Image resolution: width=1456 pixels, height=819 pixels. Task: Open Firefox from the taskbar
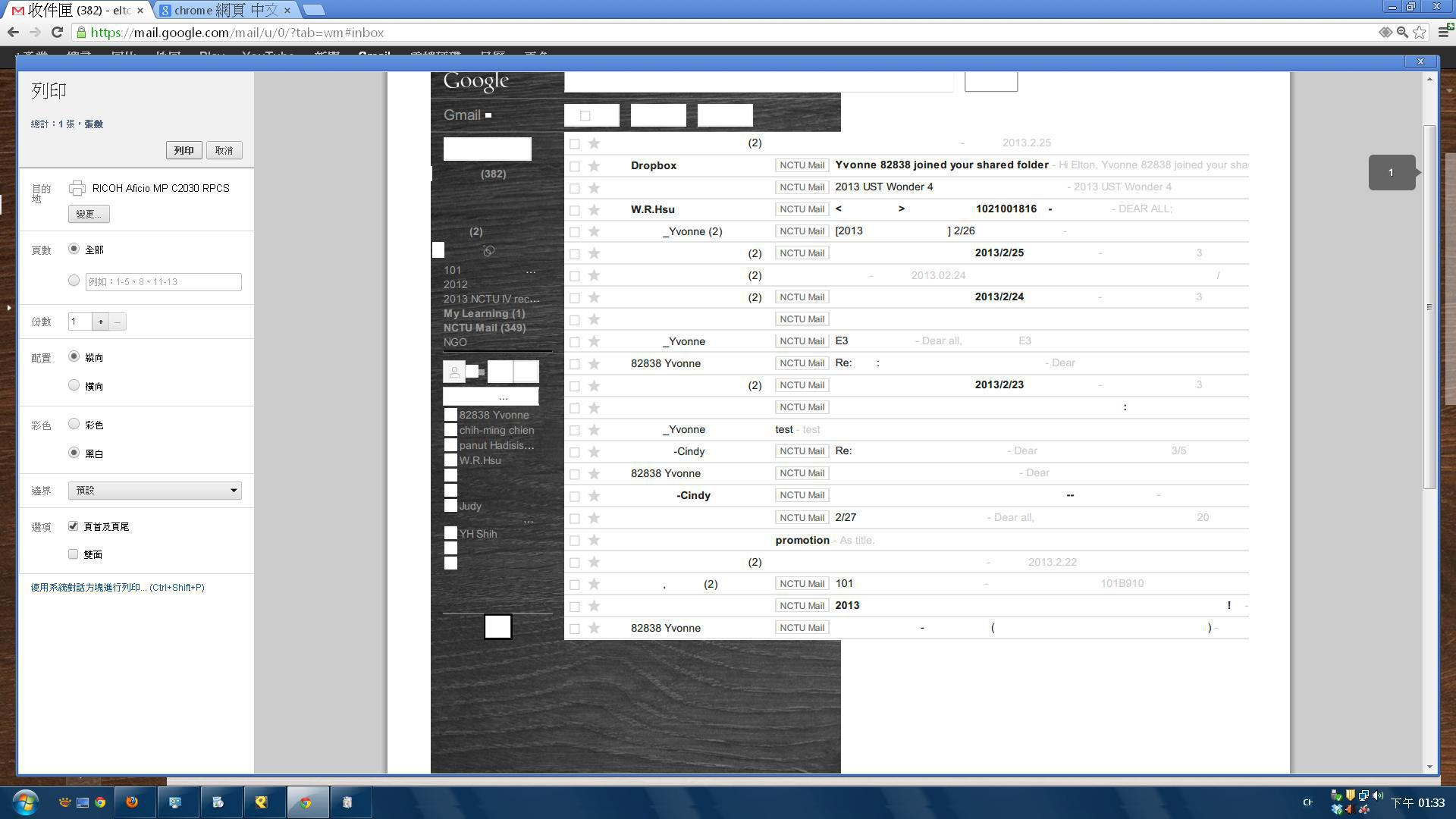(132, 802)
